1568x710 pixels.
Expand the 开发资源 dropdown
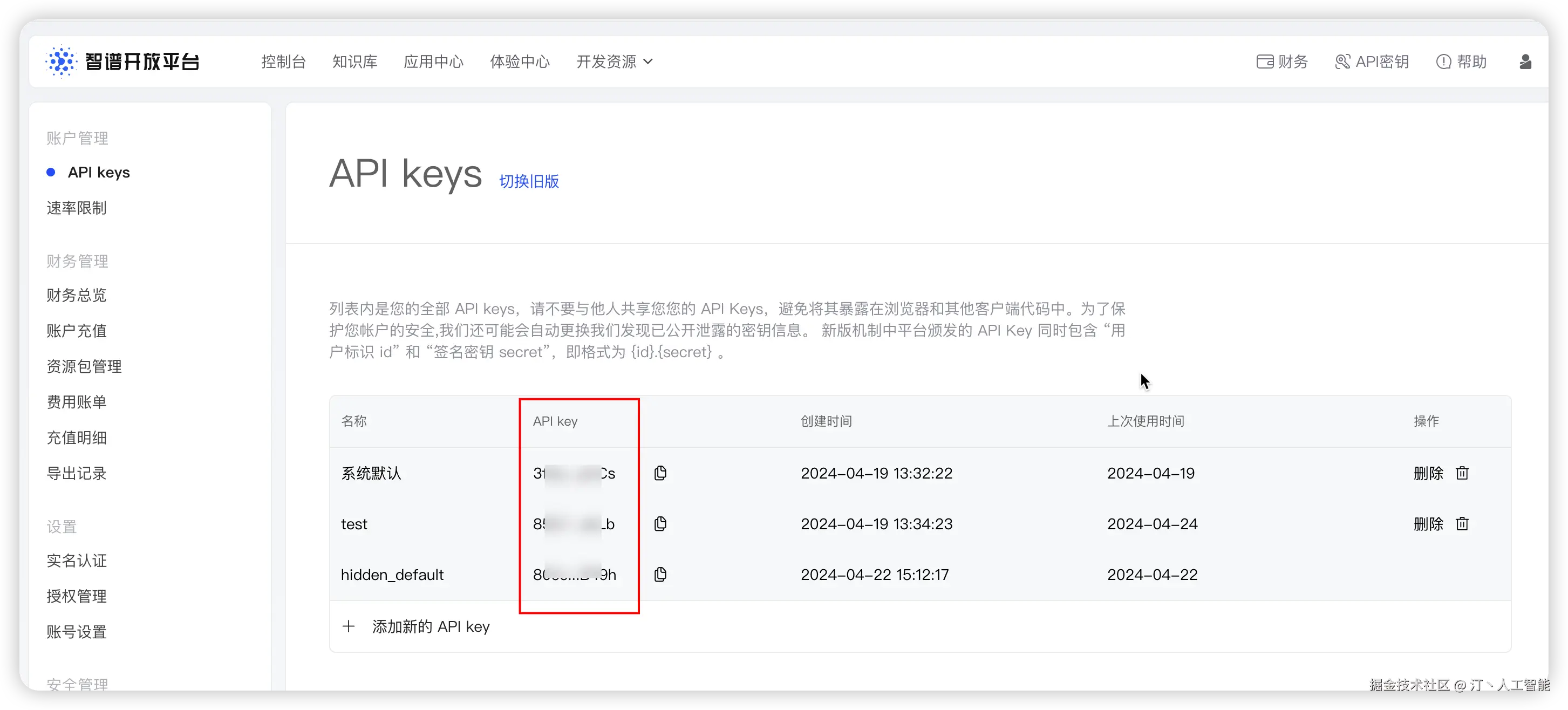(613, 62)
